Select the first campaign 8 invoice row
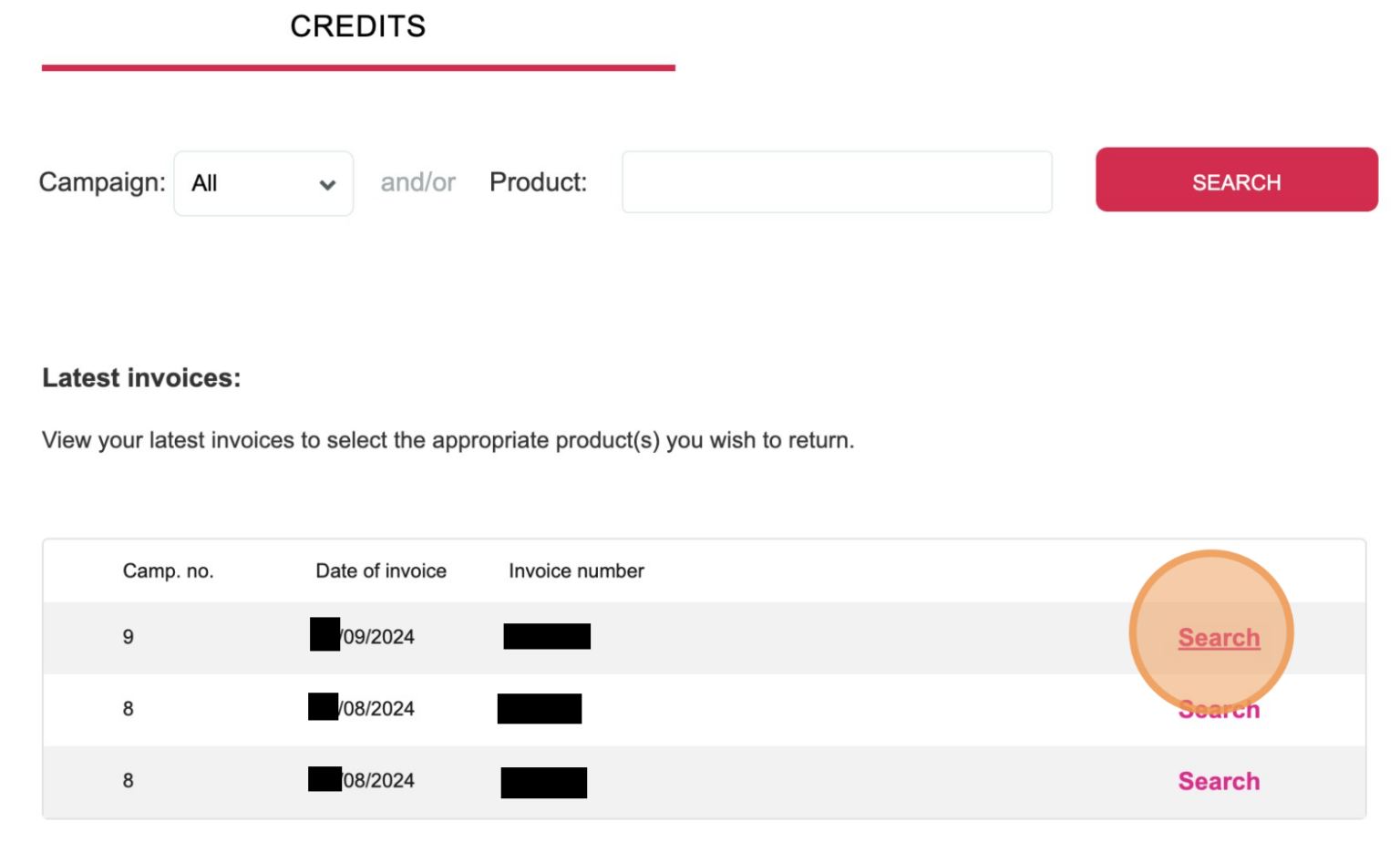1400x842 pixels. click(x=638, y=709)
